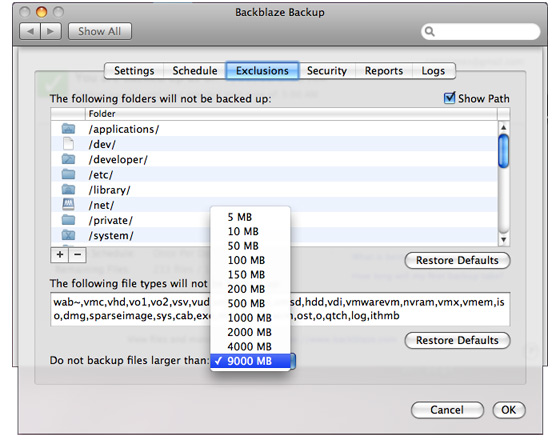
Task: Switch to the Reports tab
Action: click(384, 71)
